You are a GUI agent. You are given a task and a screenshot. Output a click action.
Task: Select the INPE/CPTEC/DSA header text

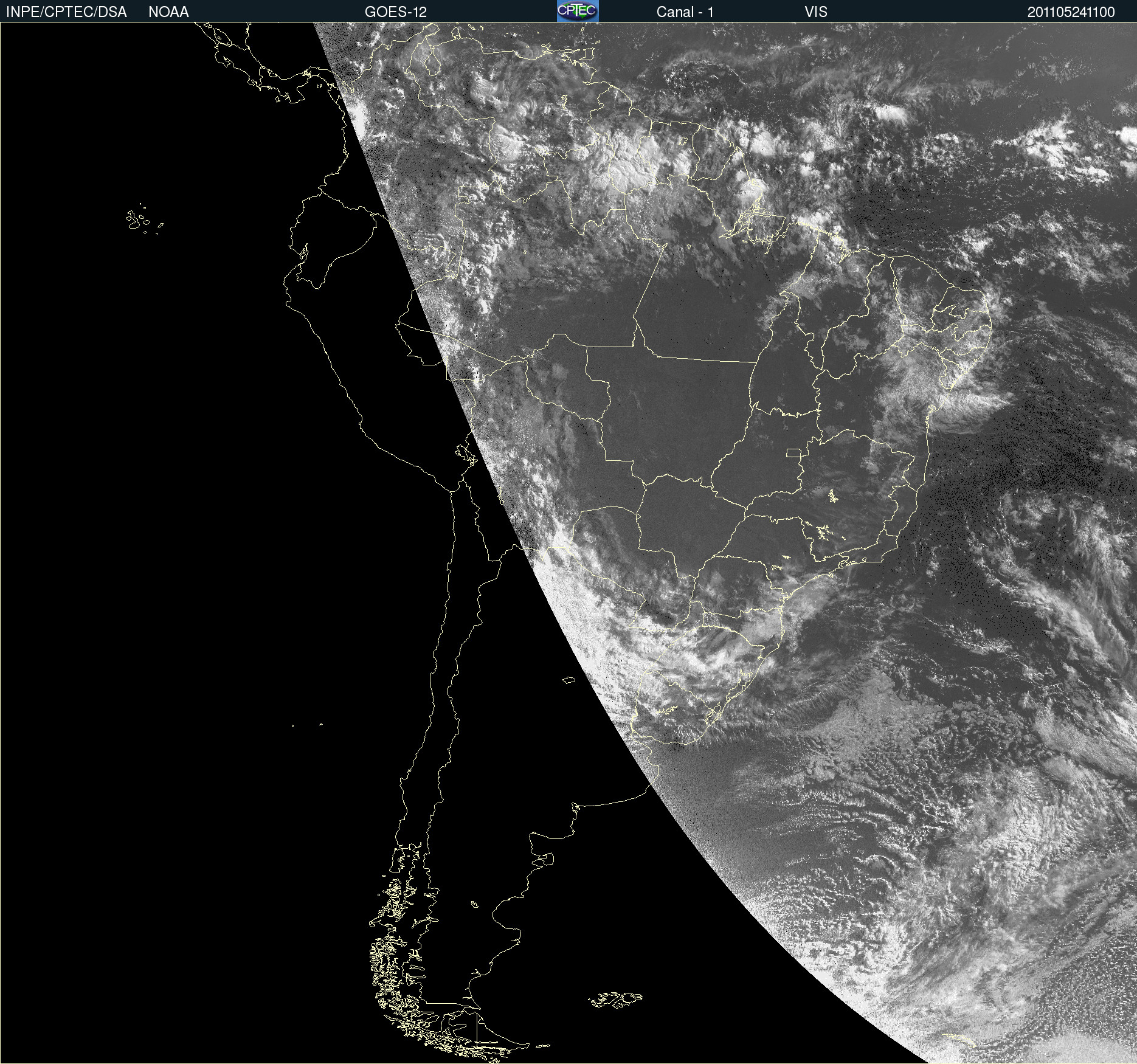[66, 12]
